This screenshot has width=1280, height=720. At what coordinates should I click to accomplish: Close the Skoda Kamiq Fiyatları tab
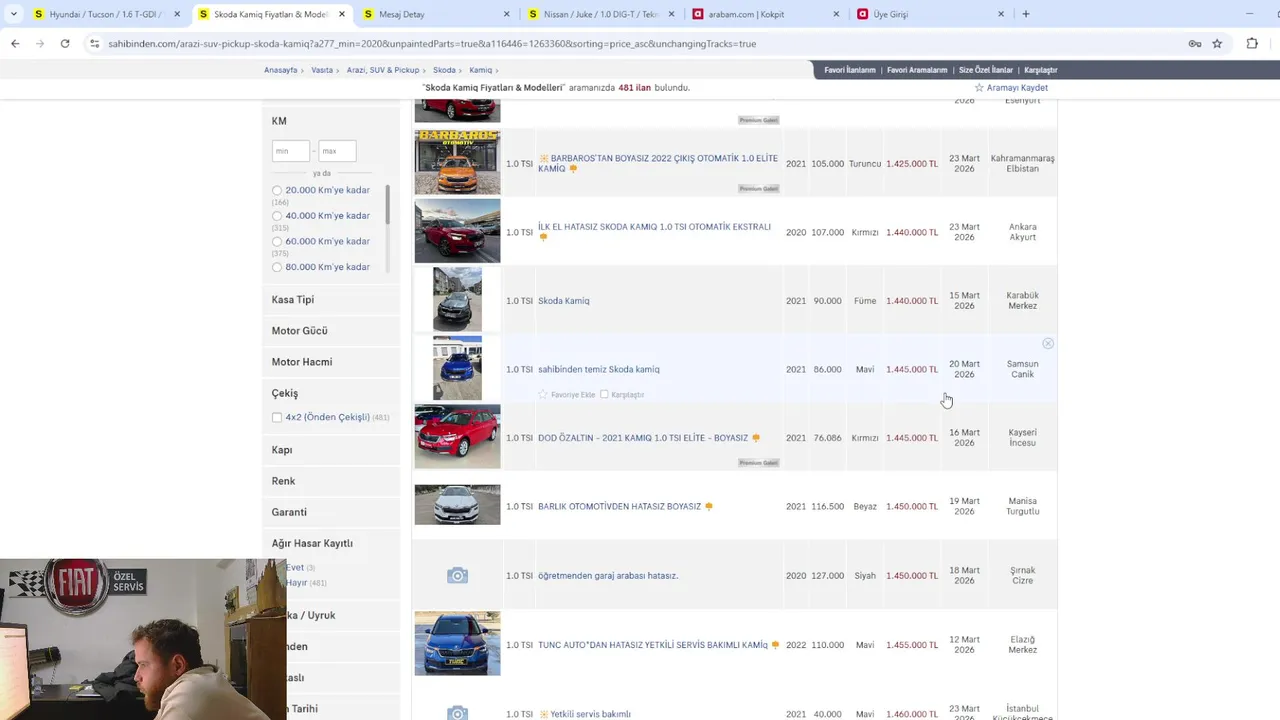coord(341,14)
